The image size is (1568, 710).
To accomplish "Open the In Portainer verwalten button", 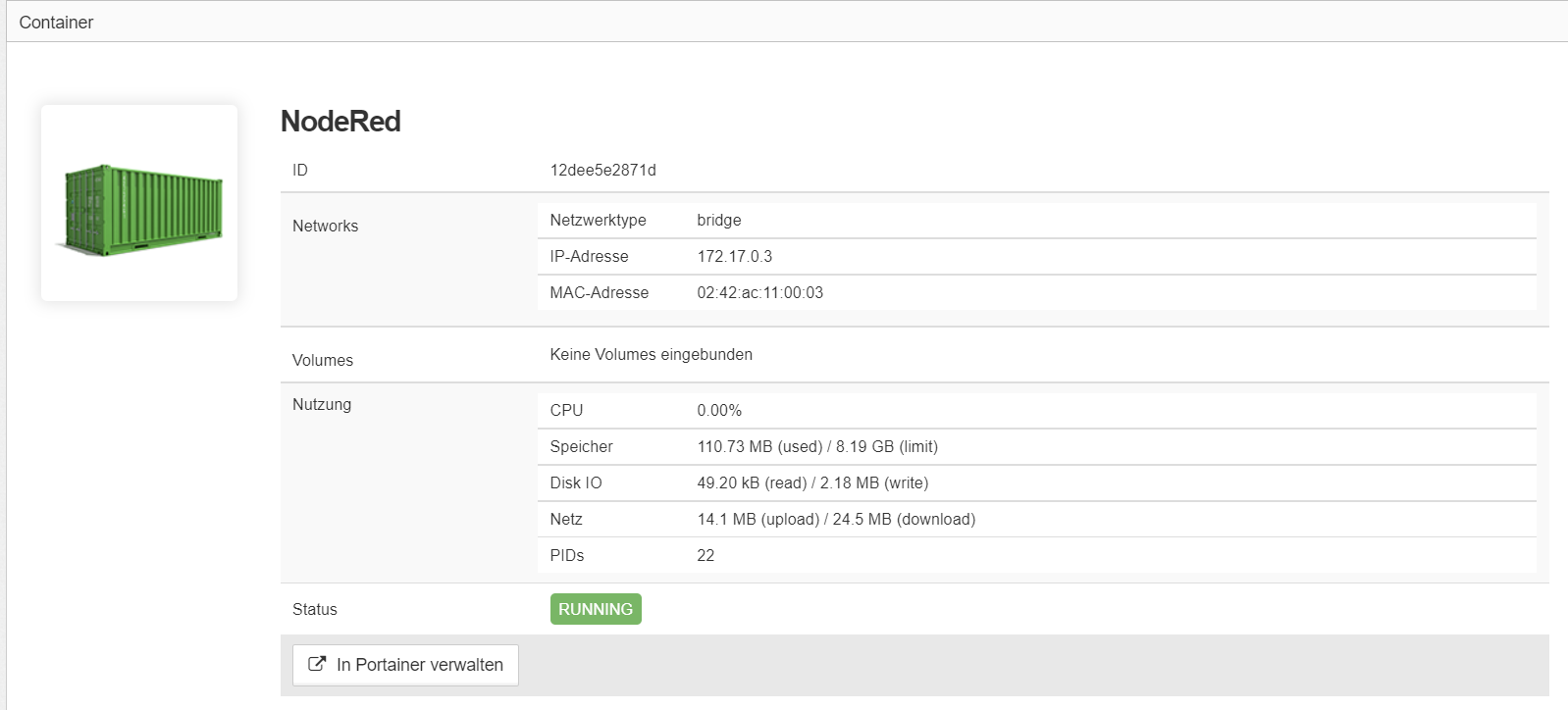I will (x=405, y=665).
